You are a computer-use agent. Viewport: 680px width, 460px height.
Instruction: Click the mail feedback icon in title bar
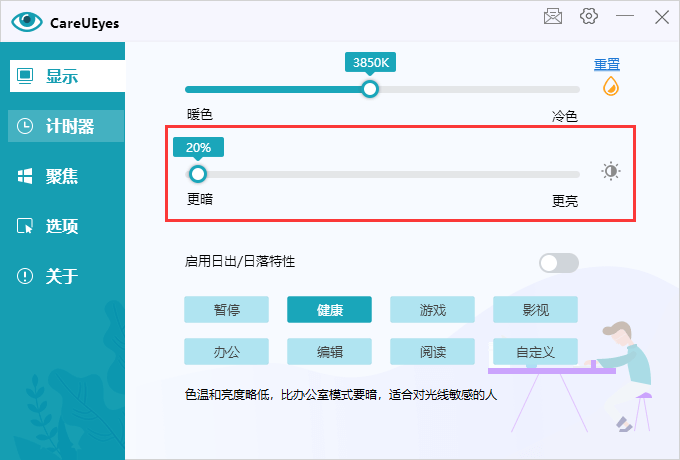coord(553,16)
